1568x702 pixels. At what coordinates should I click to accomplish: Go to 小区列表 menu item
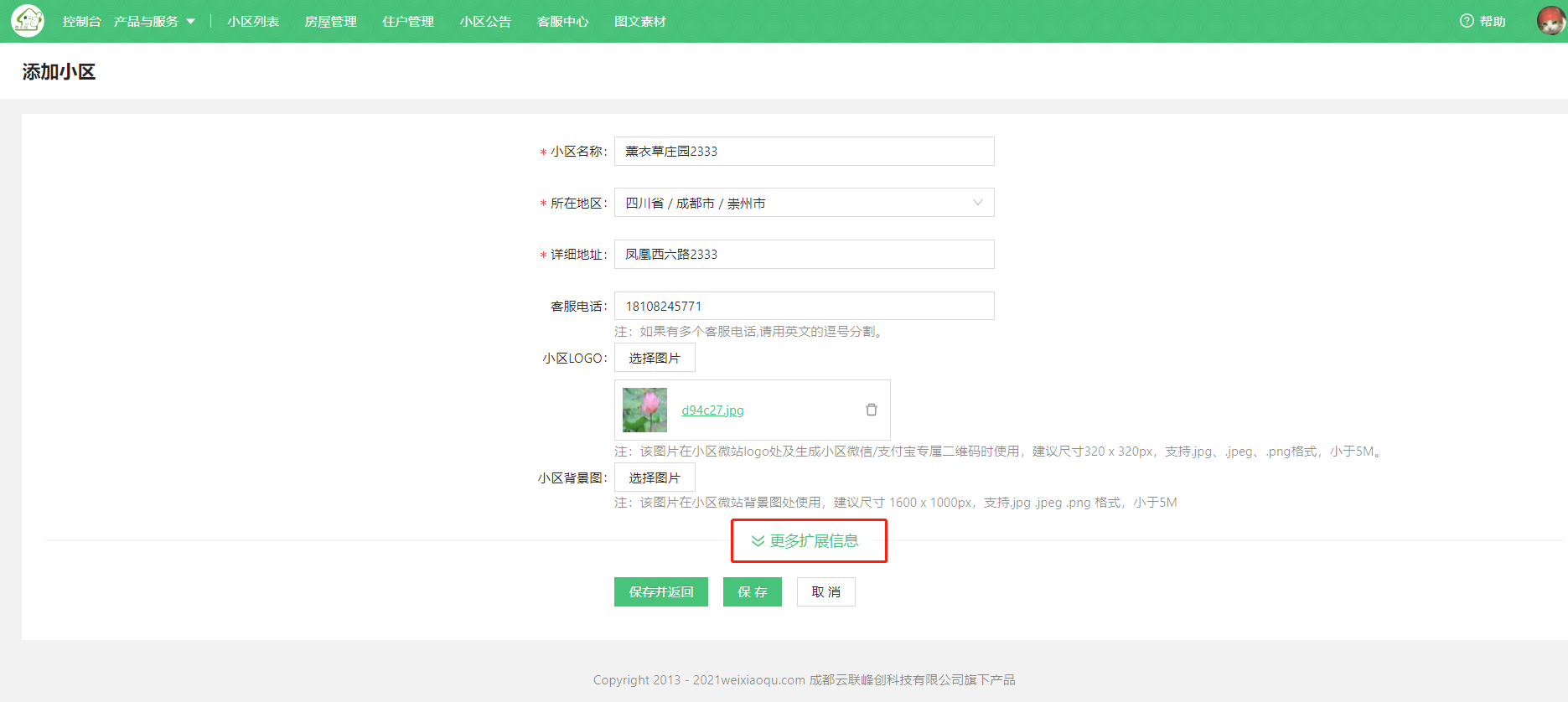tap(253, 21)
